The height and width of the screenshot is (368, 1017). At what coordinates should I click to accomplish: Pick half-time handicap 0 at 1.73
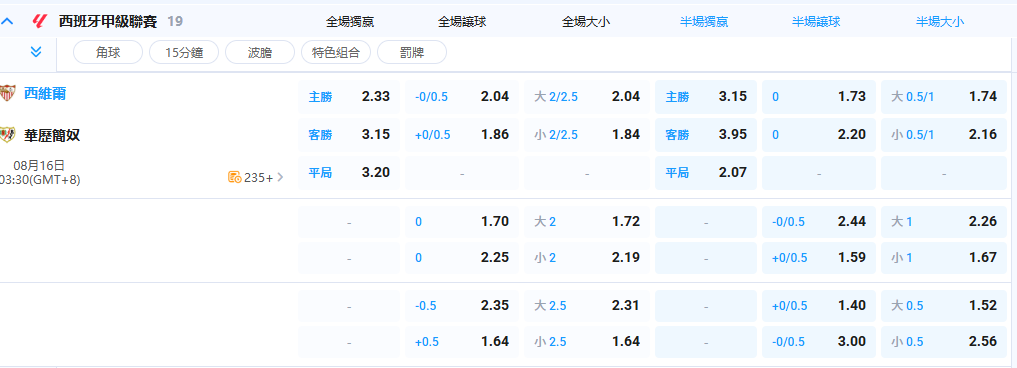pyautogui.click(x=819, y=97)
